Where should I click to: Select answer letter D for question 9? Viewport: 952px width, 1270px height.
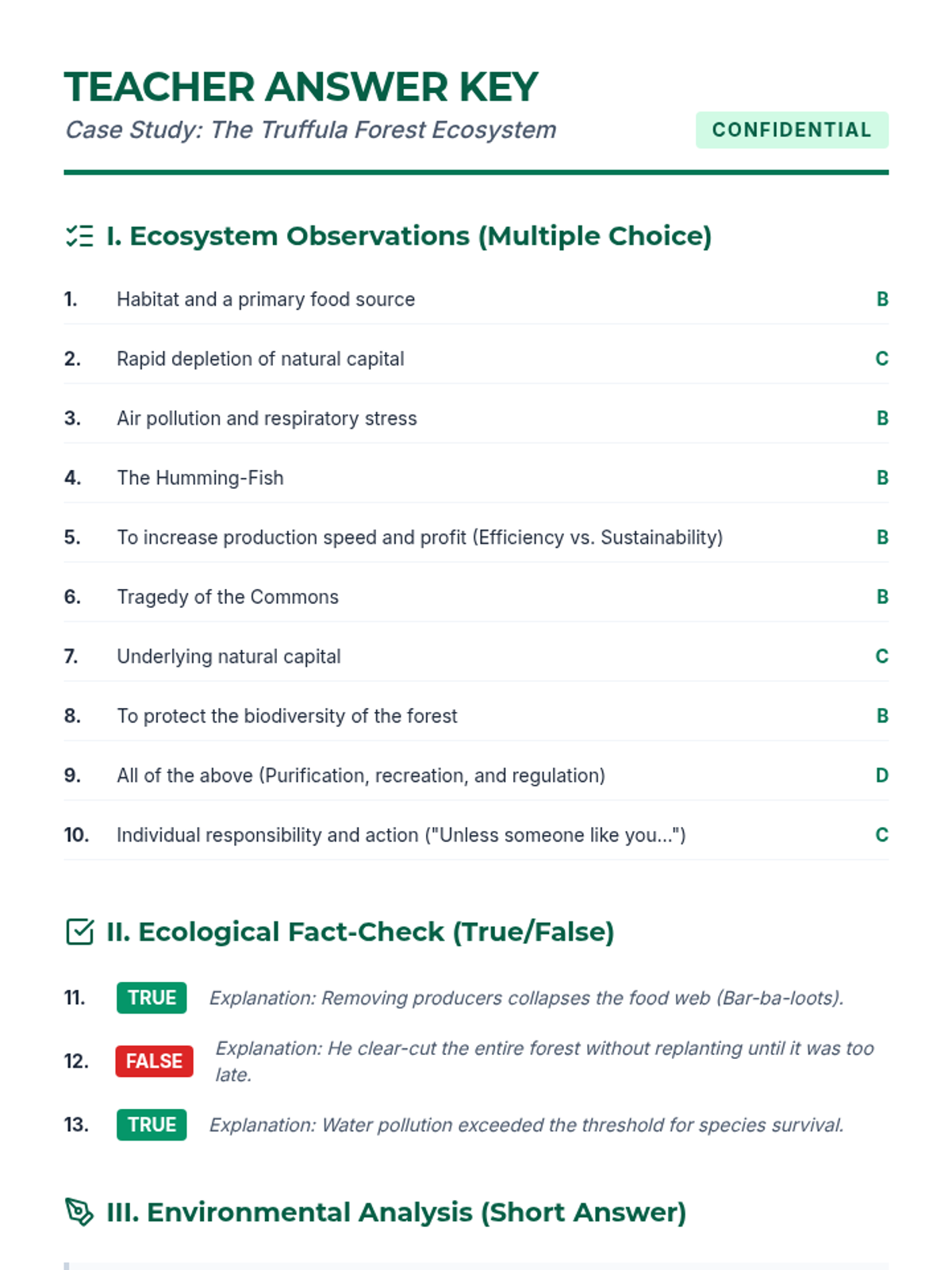tap(881, 775)
